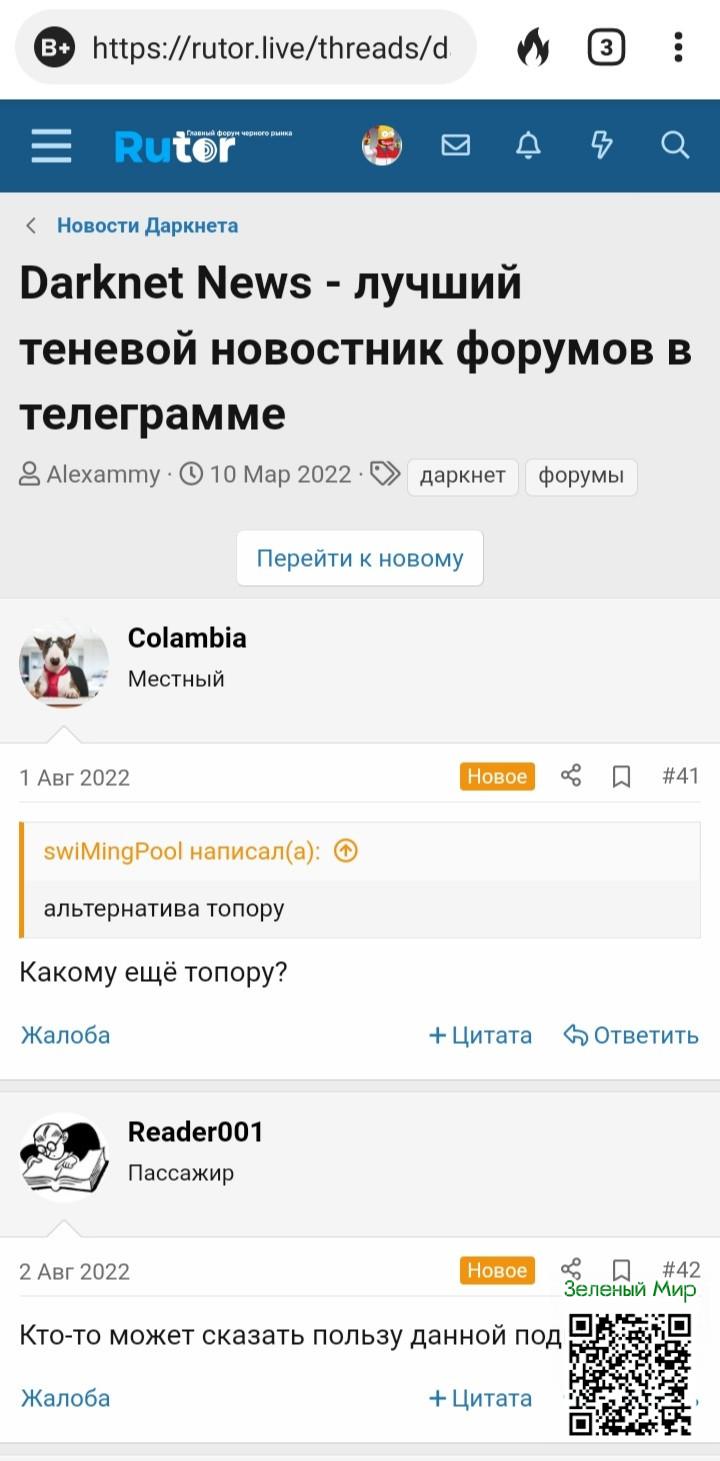The width and height of the screenshot is (720, 1461).
Task: Bookmark post #42 by Reader001
Action: tap(621, 1270)
